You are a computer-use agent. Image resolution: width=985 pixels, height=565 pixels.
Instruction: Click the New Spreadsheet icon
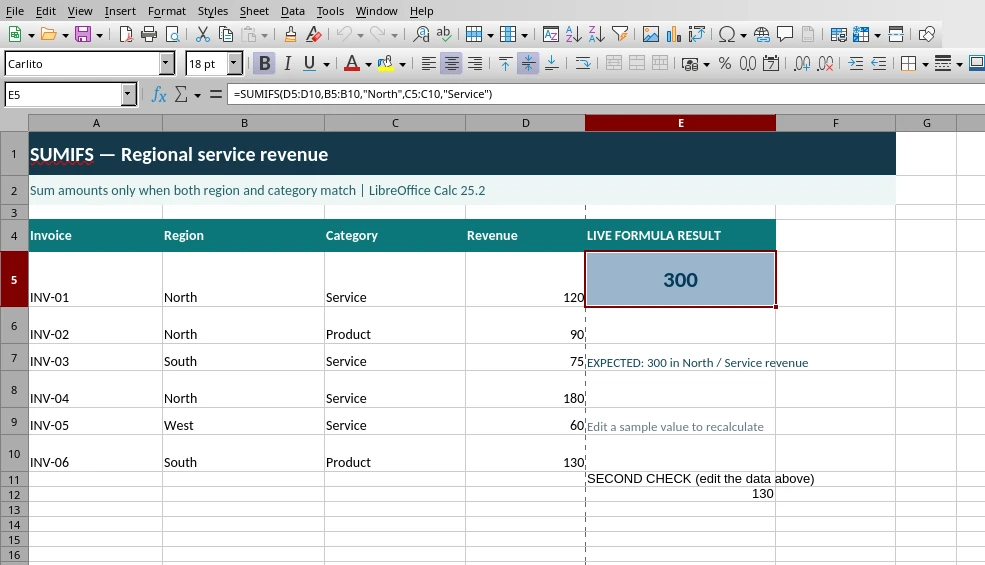pyautogui.click(x=14, y=34)
